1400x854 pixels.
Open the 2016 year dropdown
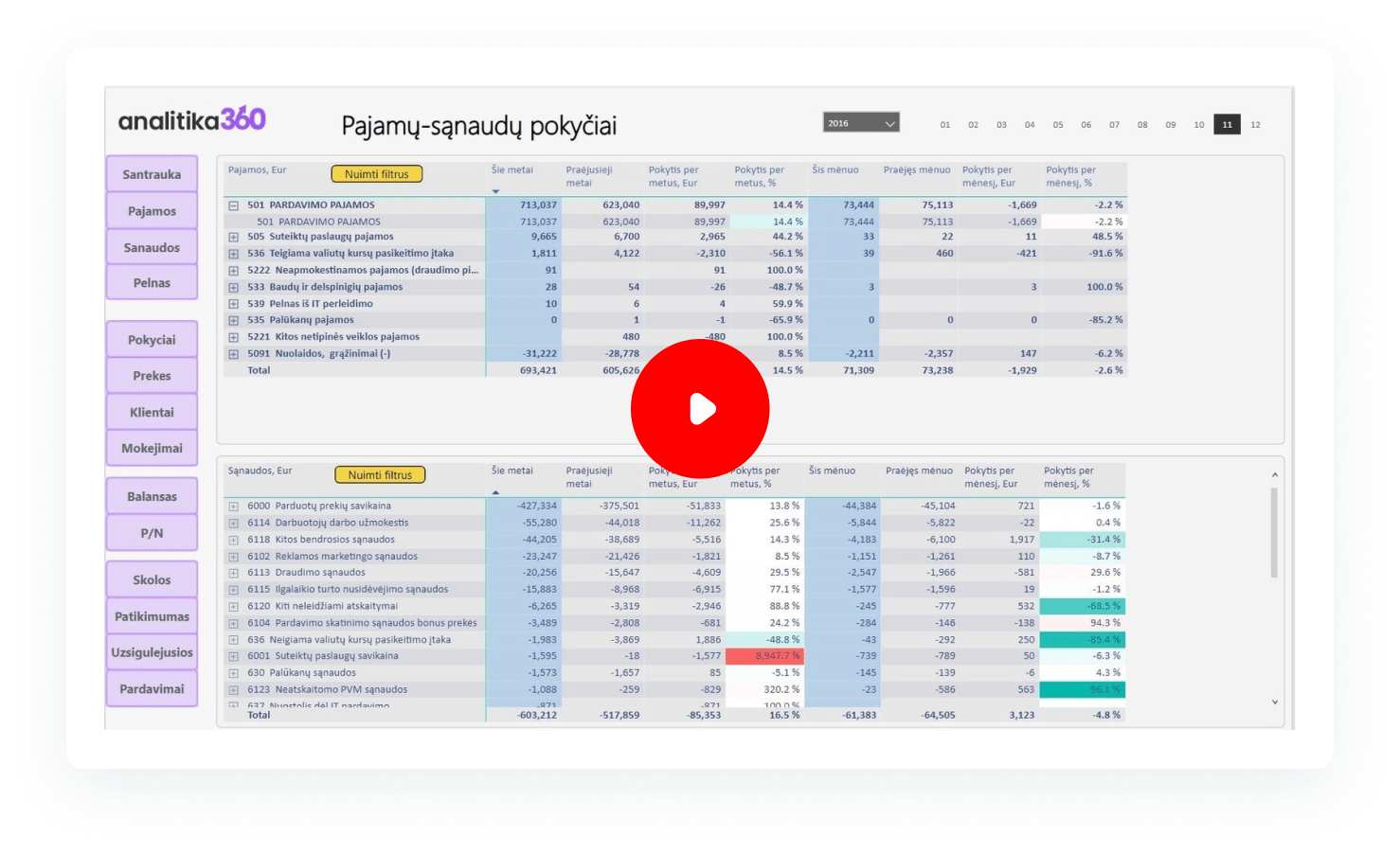861,123
